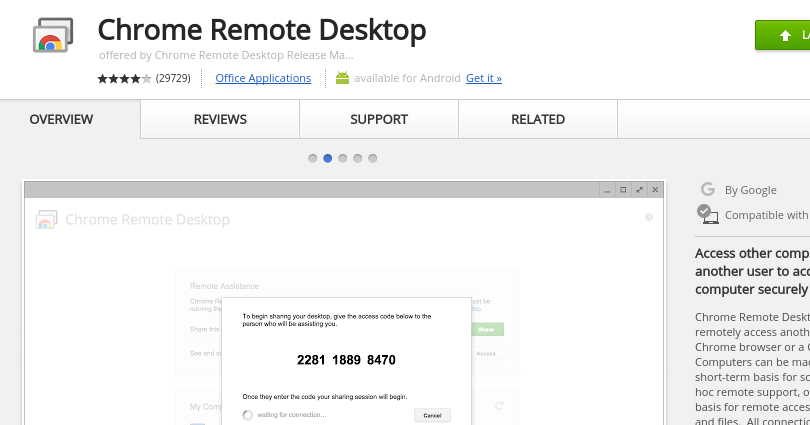The height and width of the screenshot is (425, 810).
Task: Click the app preview screenshot showing access code
Action: click(344, 303)
